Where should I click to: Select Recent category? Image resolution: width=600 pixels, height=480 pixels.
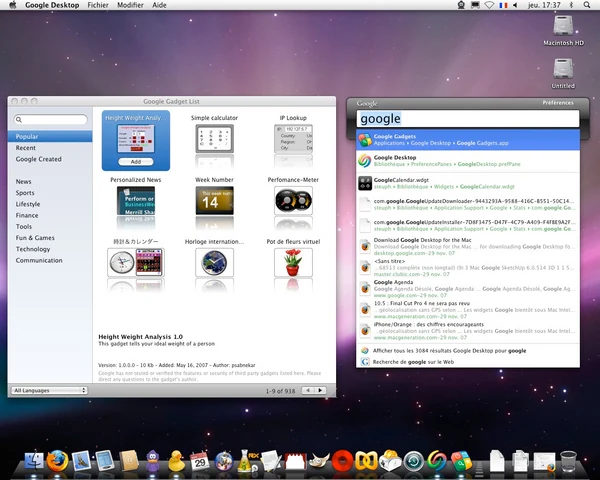(x=50, y=148)
